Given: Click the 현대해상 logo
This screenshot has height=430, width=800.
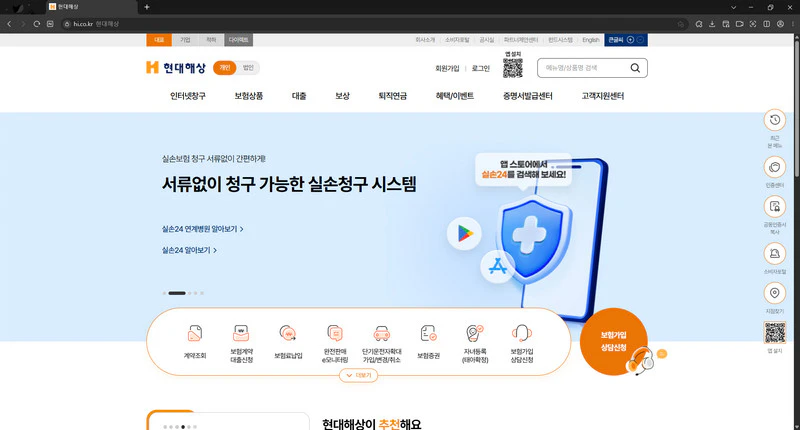Looking at the screenshot, I should 176,67.
